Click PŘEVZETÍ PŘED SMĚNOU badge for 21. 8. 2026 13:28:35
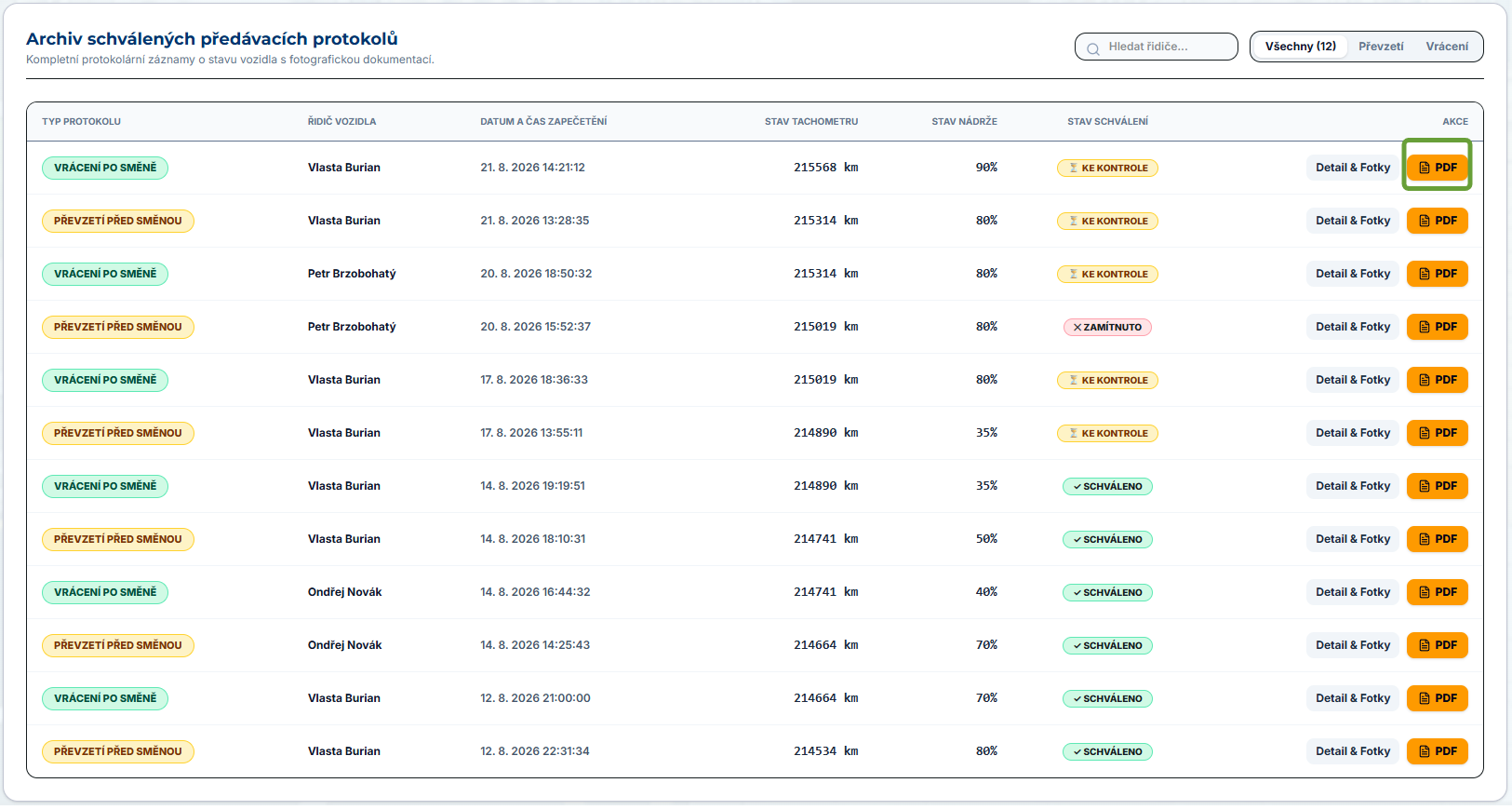Screen dimensions: 1512x810 [118, 221]
